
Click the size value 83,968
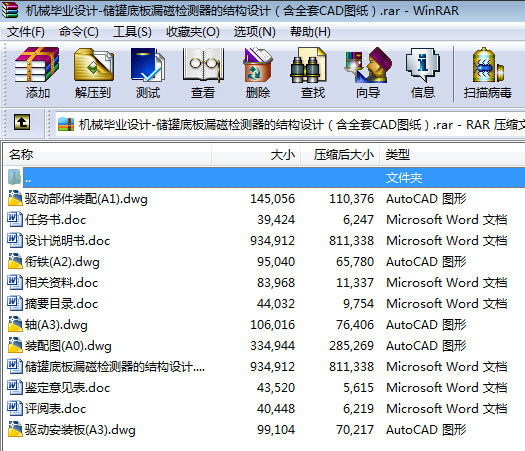[x=276, y=283]
